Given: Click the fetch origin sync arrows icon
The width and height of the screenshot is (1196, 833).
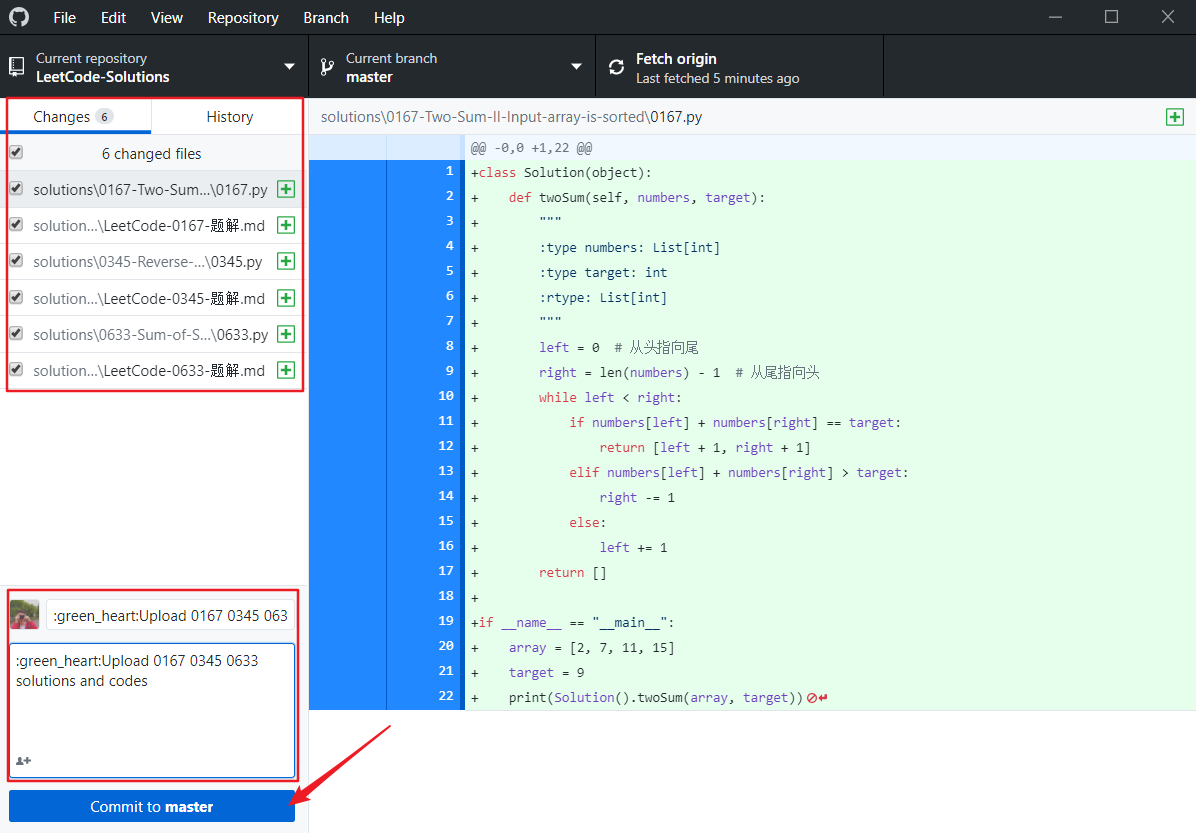Looking at the screenshot, I should pos(616,68).
